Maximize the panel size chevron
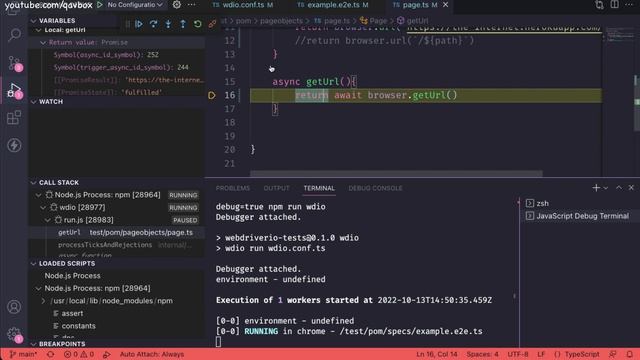 (x=619, y=188)
